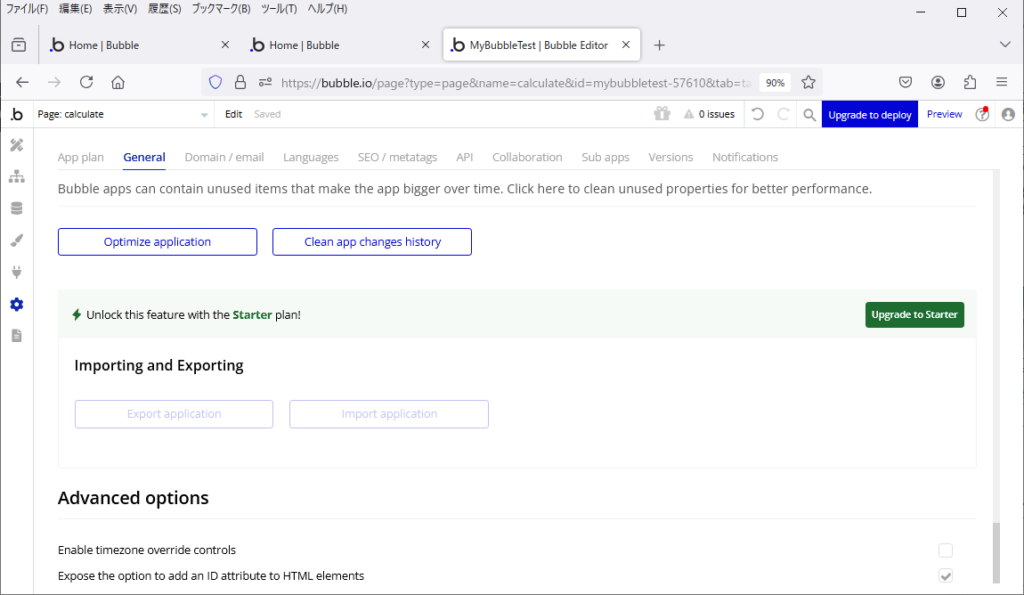The image size is (1024, 595).
Task: Open the Firefox account icon
Action: 938,82
